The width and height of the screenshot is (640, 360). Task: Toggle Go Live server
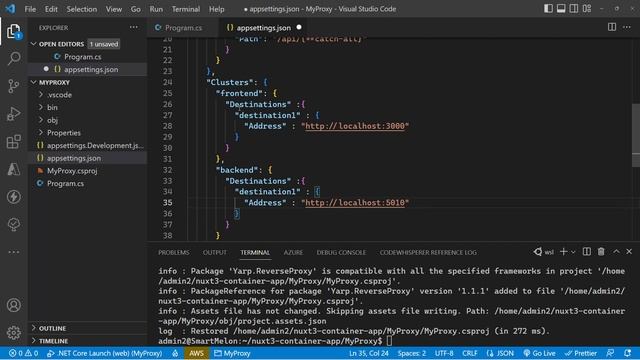point(539,353)
